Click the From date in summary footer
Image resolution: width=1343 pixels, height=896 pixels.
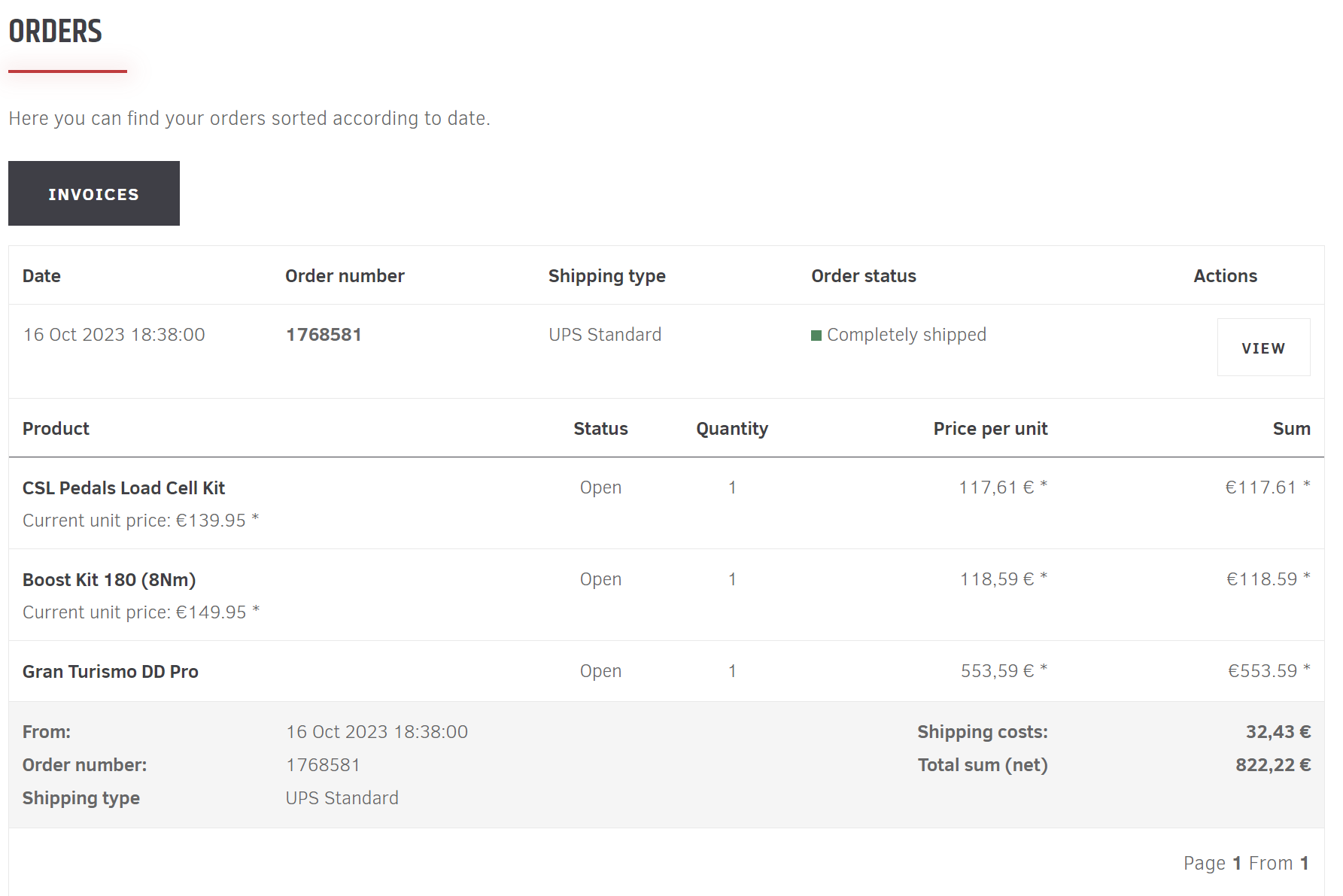point(377,732)
